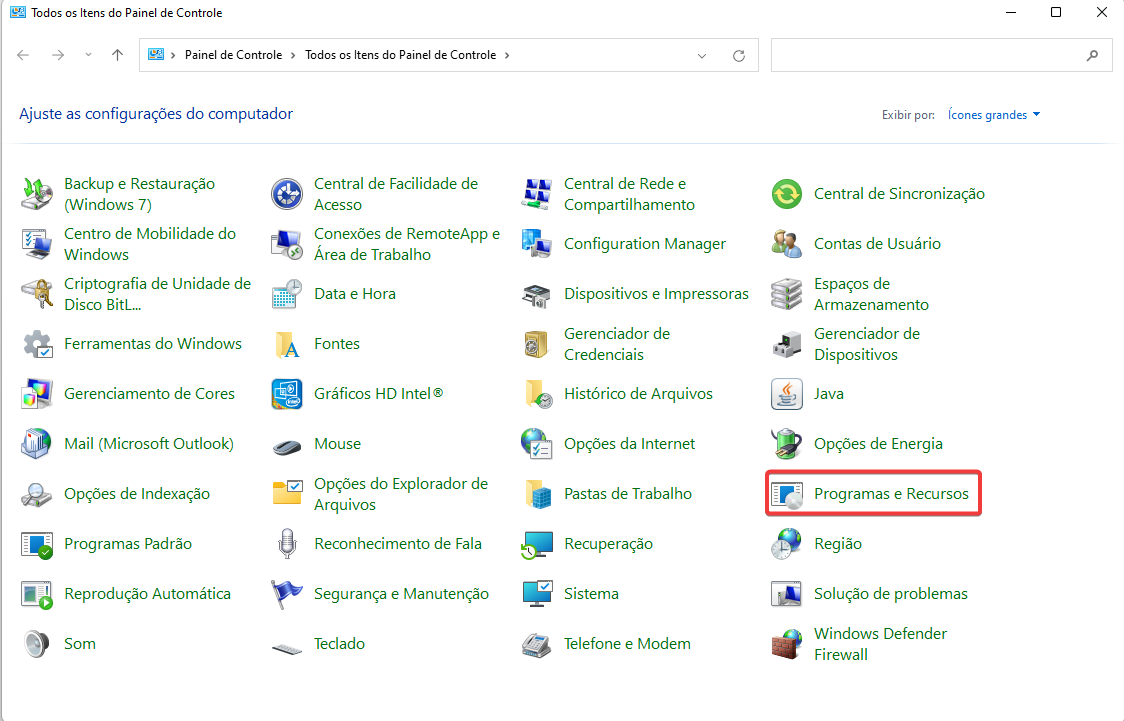
Task: Open the Som speaker icon
Action: pos(37,644)
